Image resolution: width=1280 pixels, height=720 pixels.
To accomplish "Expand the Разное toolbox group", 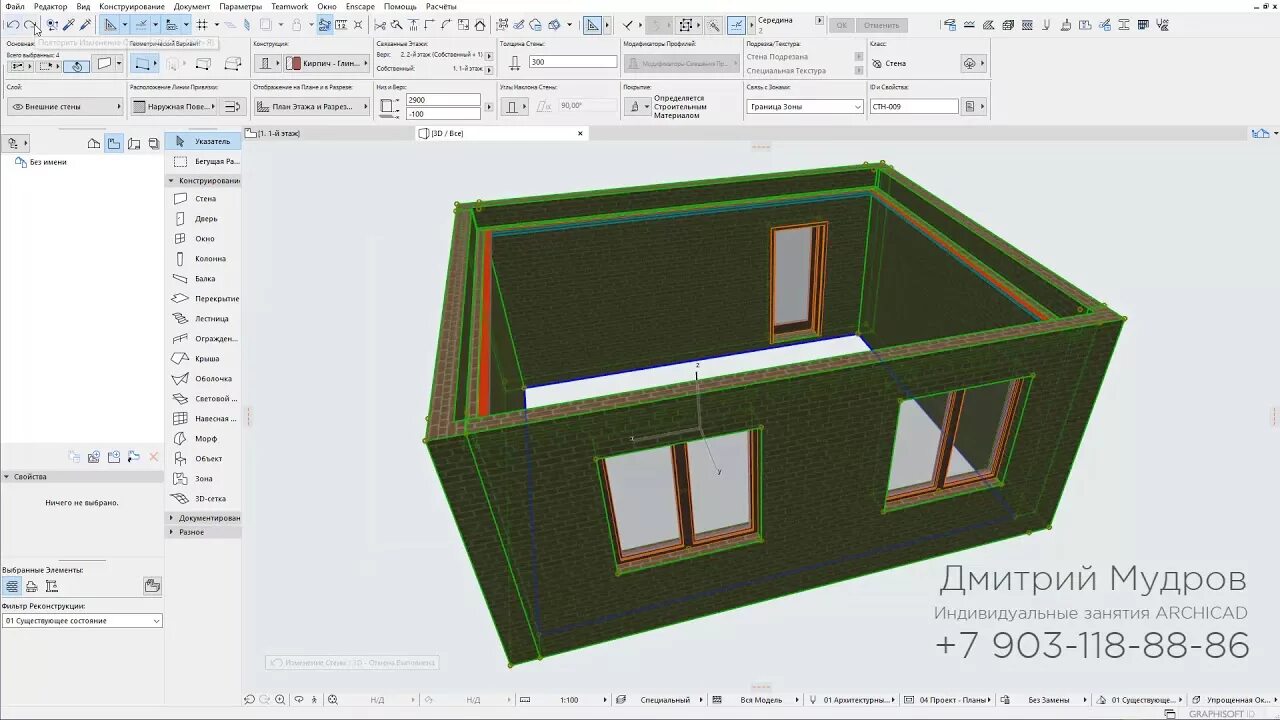I will point(204,532).
